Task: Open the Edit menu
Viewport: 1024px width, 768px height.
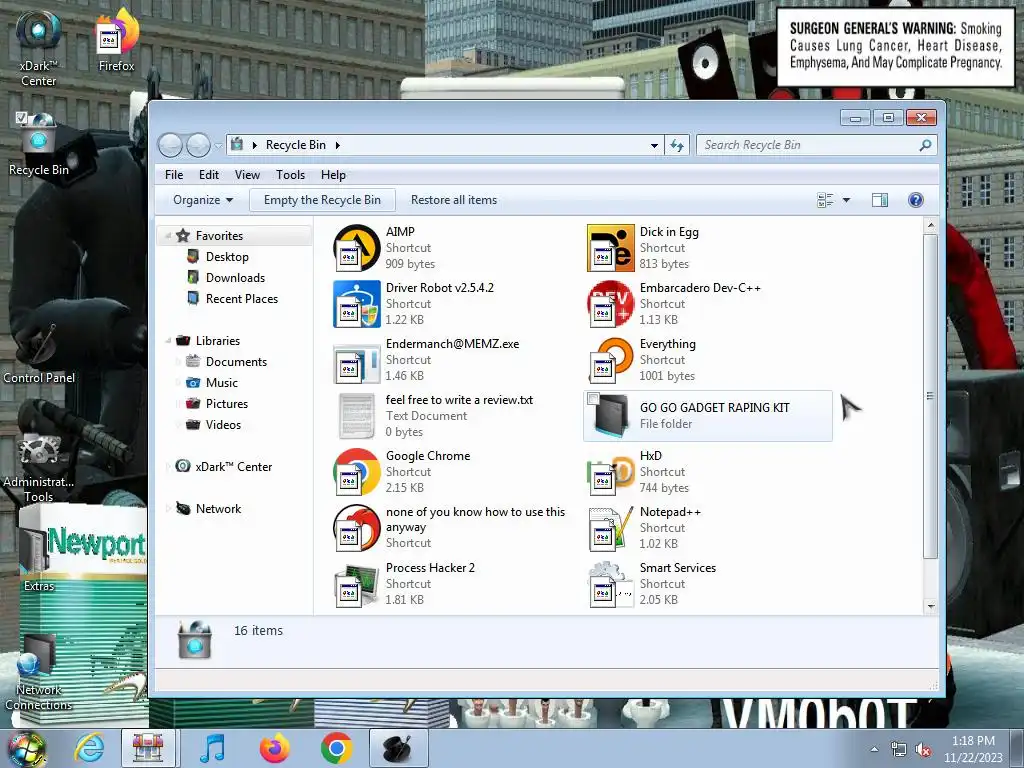Action: pyautogui.click(x=209, y=175)
